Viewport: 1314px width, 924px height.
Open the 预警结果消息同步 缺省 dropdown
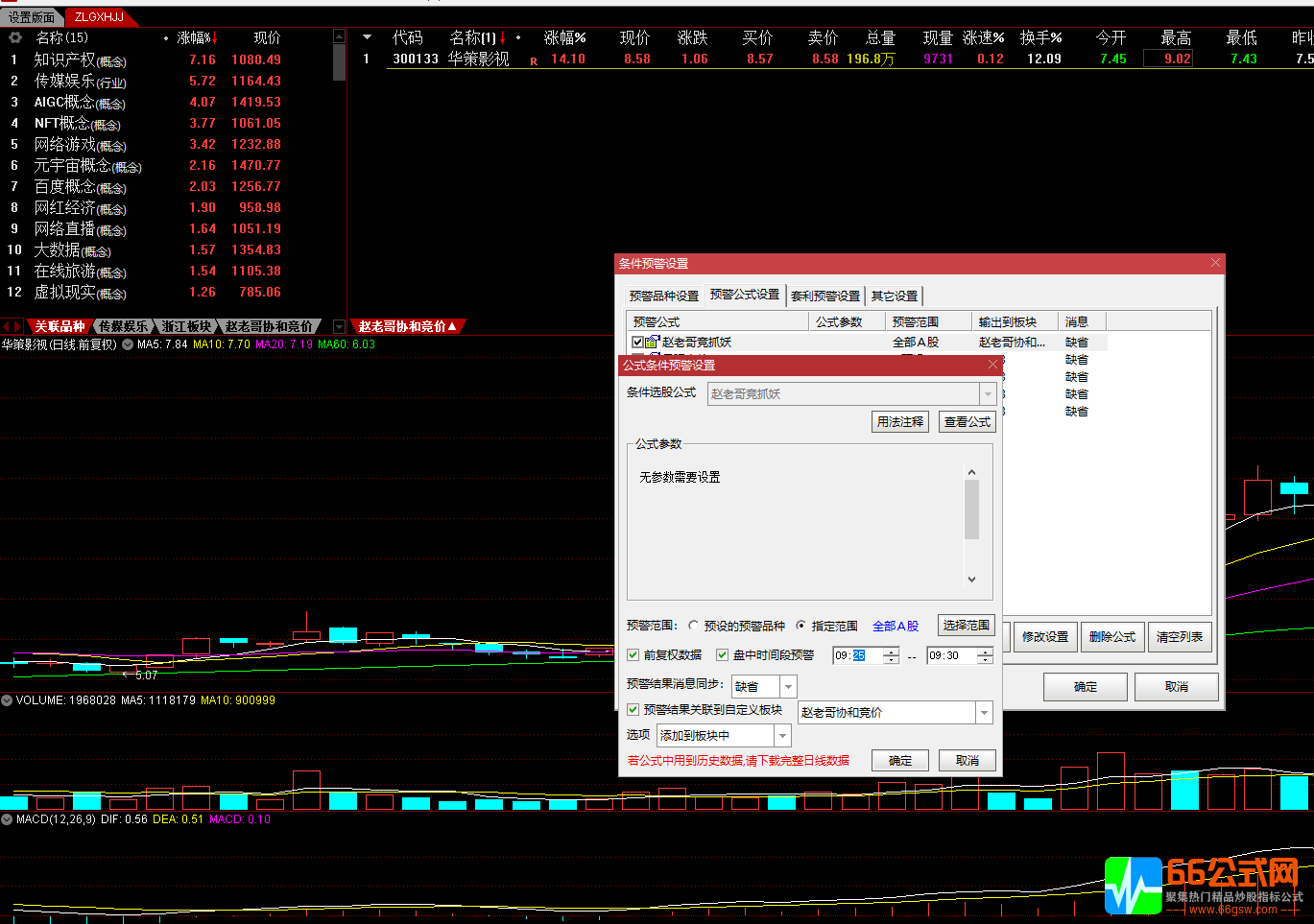[x=788, y=687]
